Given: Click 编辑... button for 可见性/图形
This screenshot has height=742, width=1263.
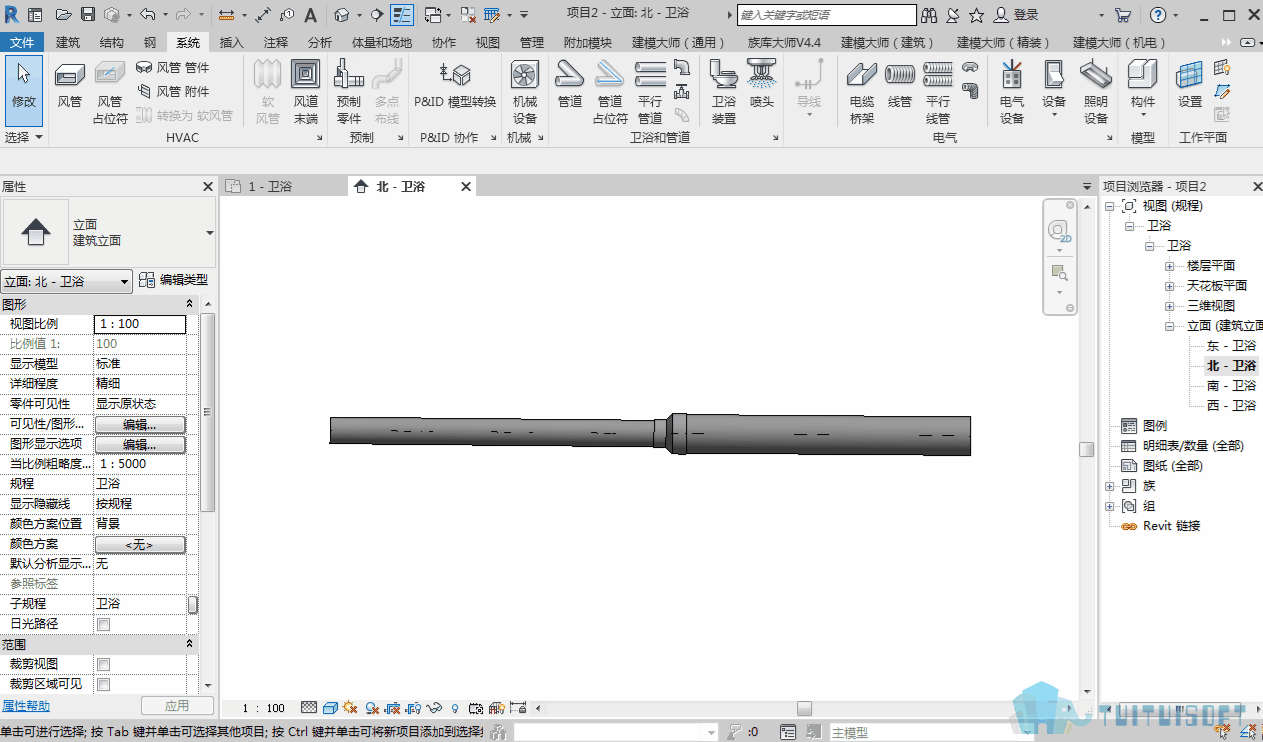Looking at the screenshot, I should pos(140,424).
